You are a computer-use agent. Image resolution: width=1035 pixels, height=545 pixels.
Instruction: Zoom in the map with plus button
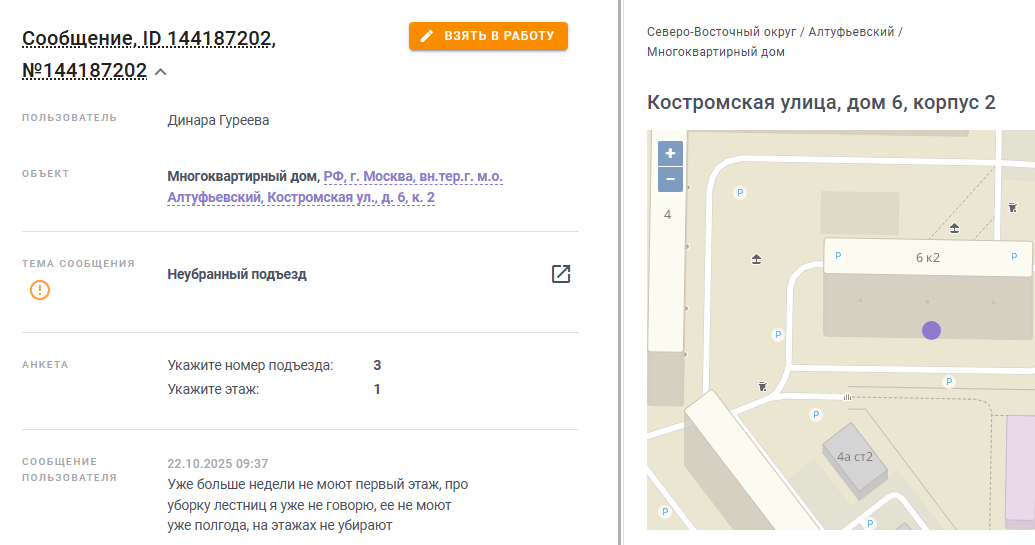670,153
